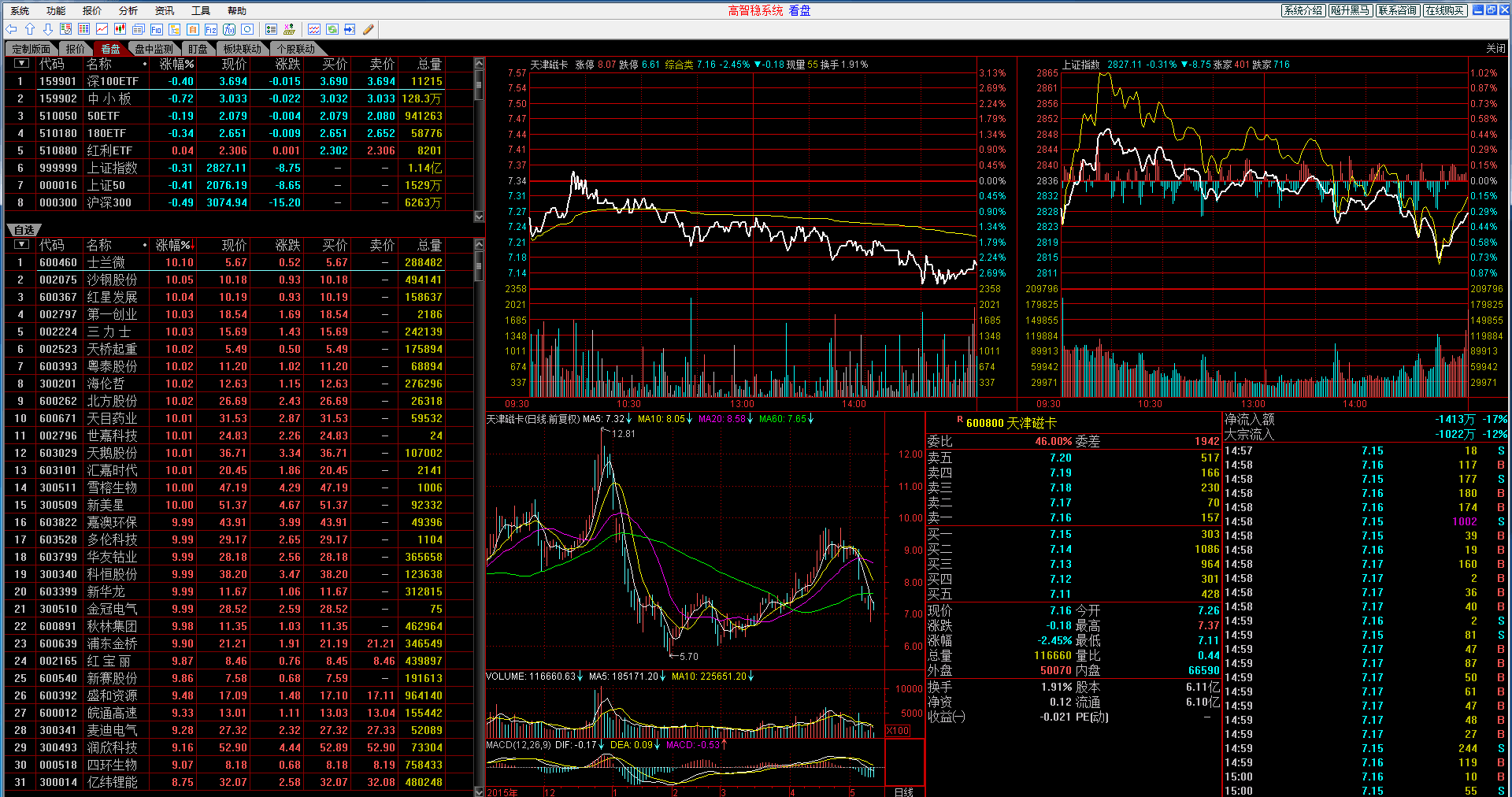Click the down arrow toolbar icon
Screen dimensions: 1512x797
tap(48, 29)
